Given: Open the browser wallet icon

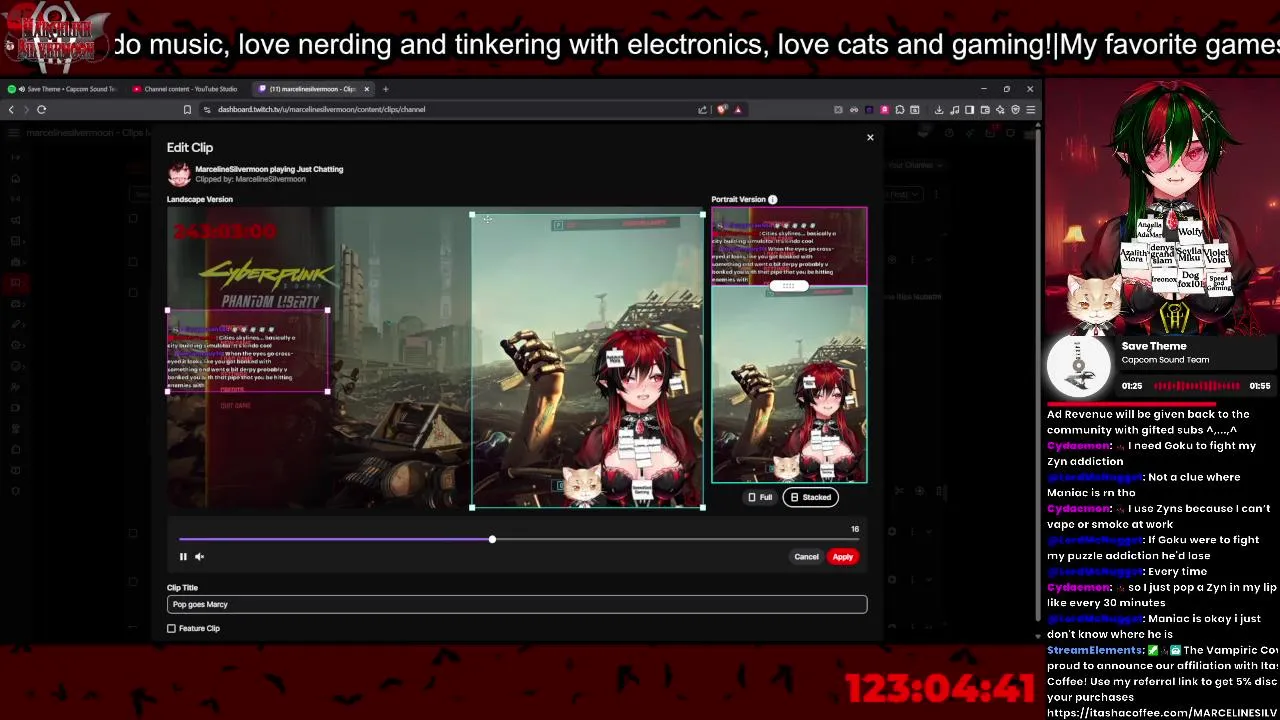Looking at the screenshot, I should [985, 109].
